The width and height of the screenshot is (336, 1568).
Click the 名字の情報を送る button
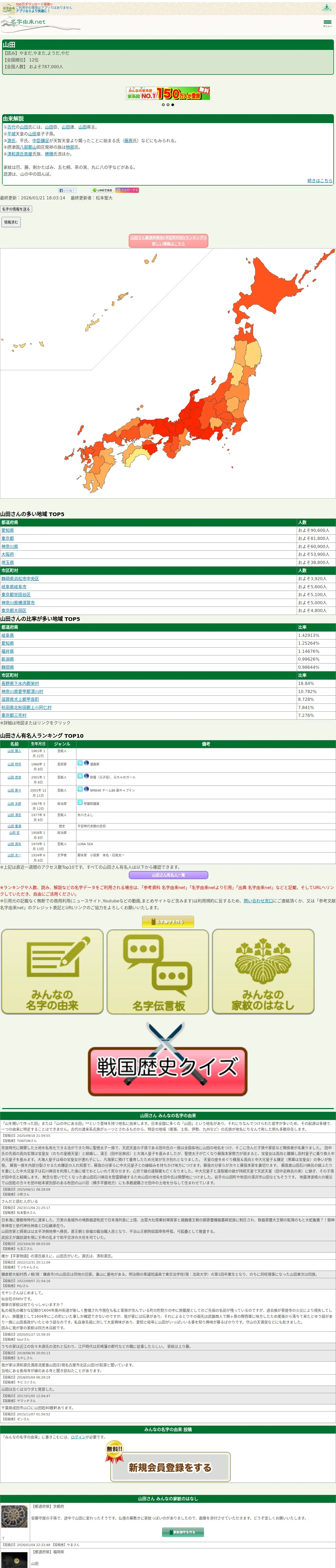pyautogui.click(x=16, y=209)
